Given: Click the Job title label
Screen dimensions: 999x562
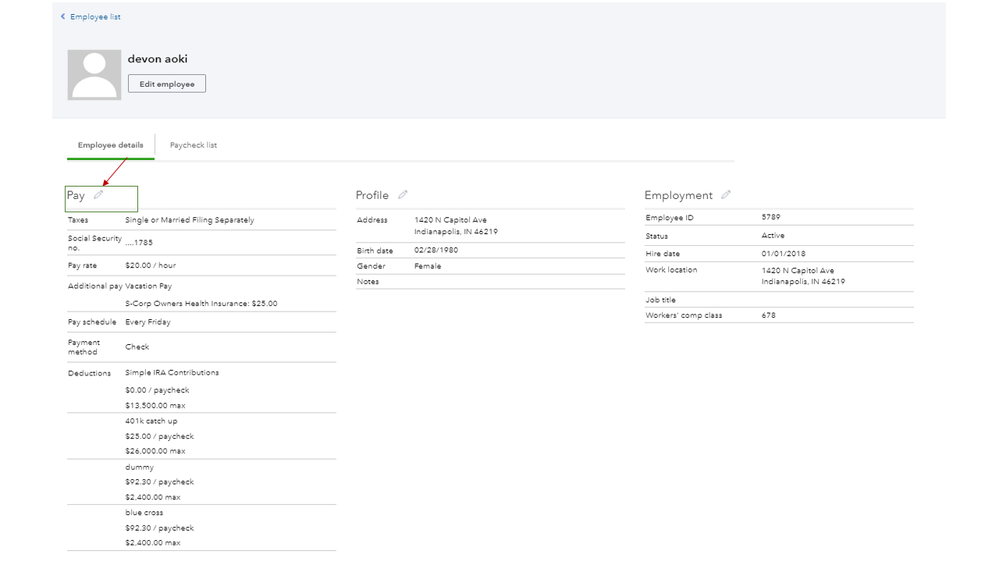Looking at the screenshot, I should pos(661,300).
